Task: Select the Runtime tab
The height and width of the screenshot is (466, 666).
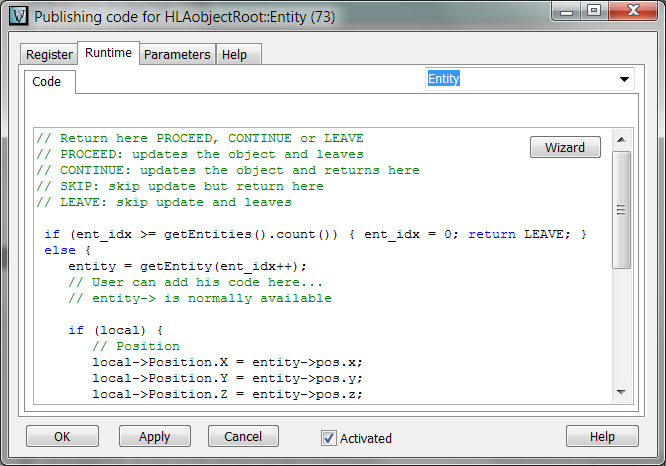Action: click(108, 54)
